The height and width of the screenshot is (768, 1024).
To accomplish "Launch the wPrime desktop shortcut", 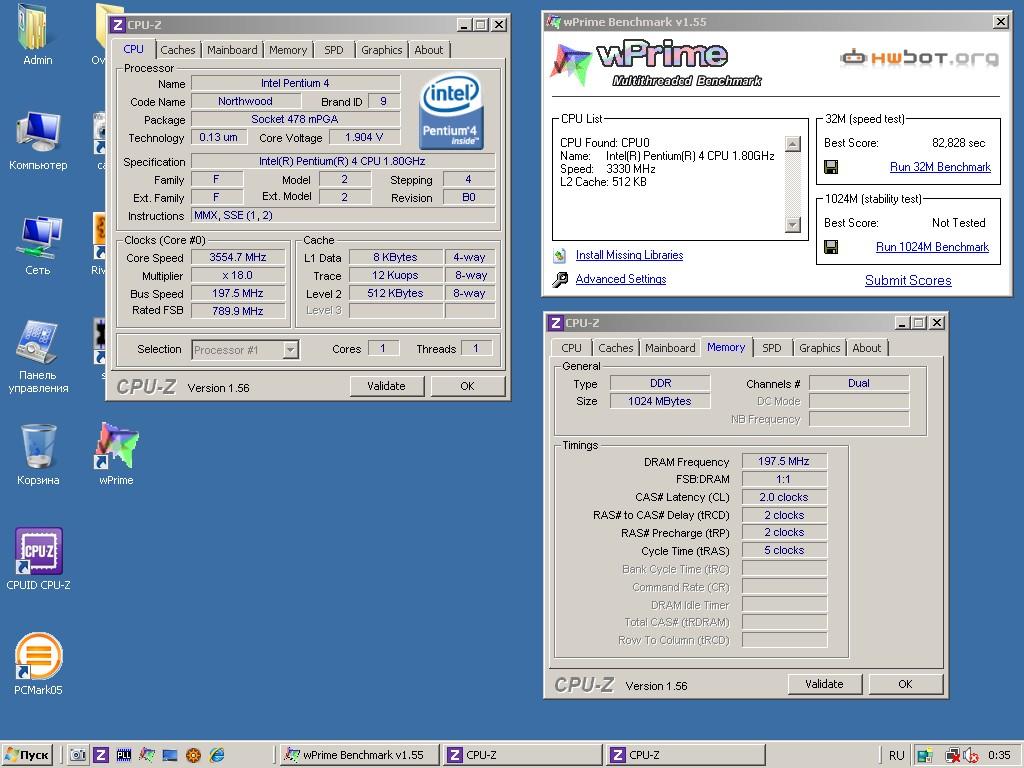I will [116, 455].
